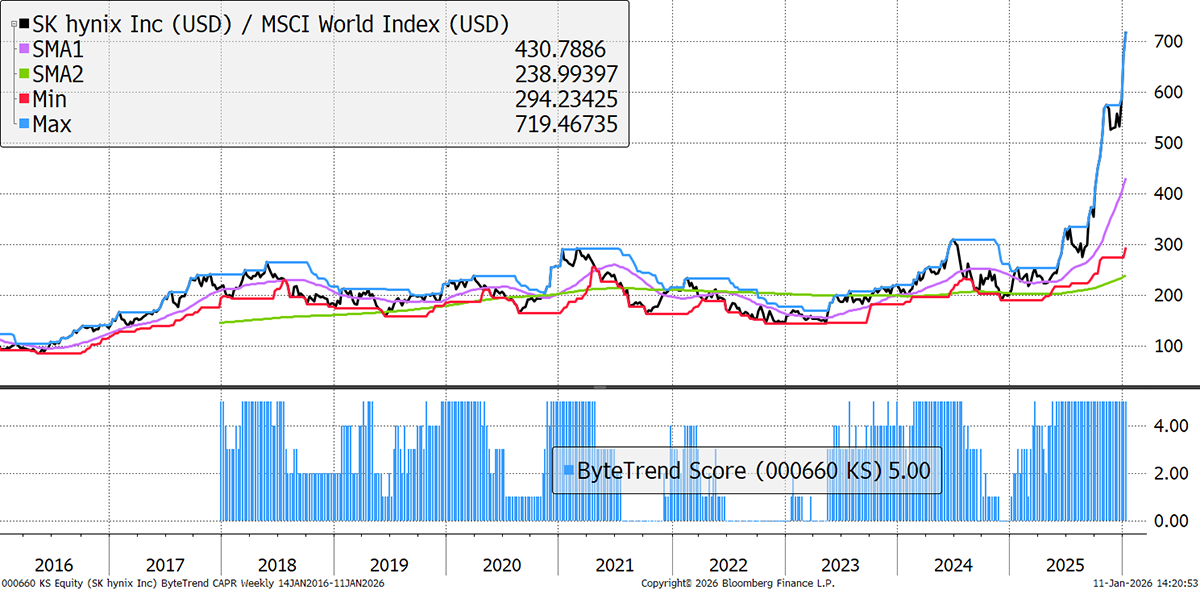Click the blue Max legend swatch

click(23, 124)
